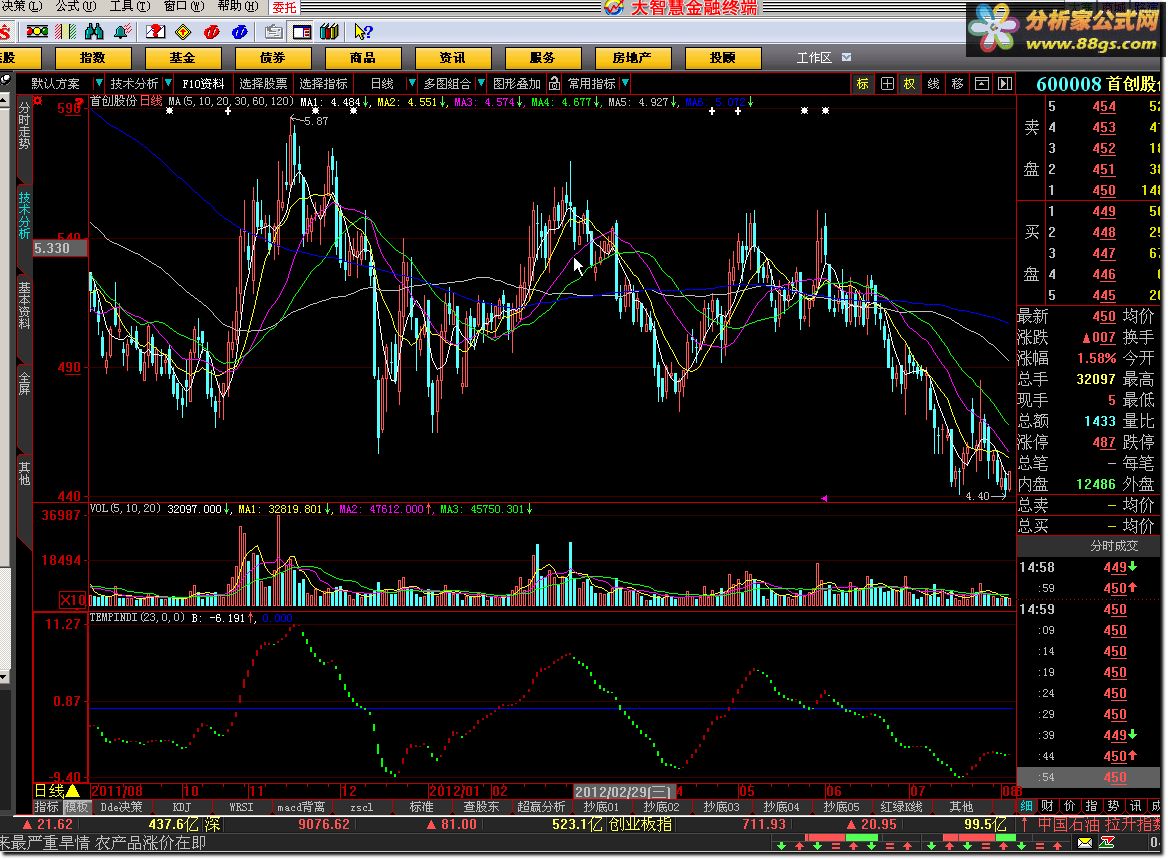Toggle the 权 rights adjustment button

[x=909, y=84]
